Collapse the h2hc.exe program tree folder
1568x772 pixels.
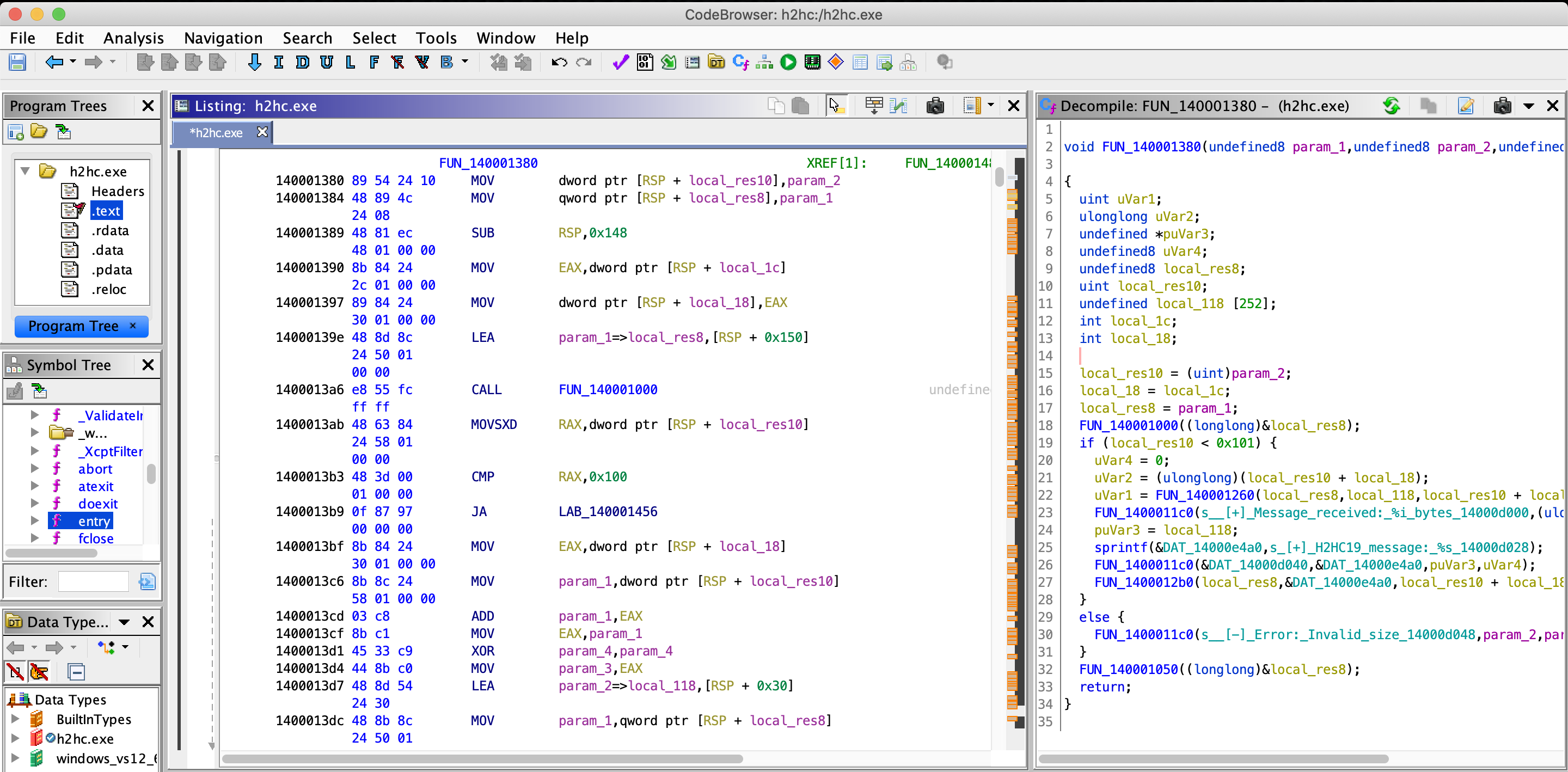point(25,171)
